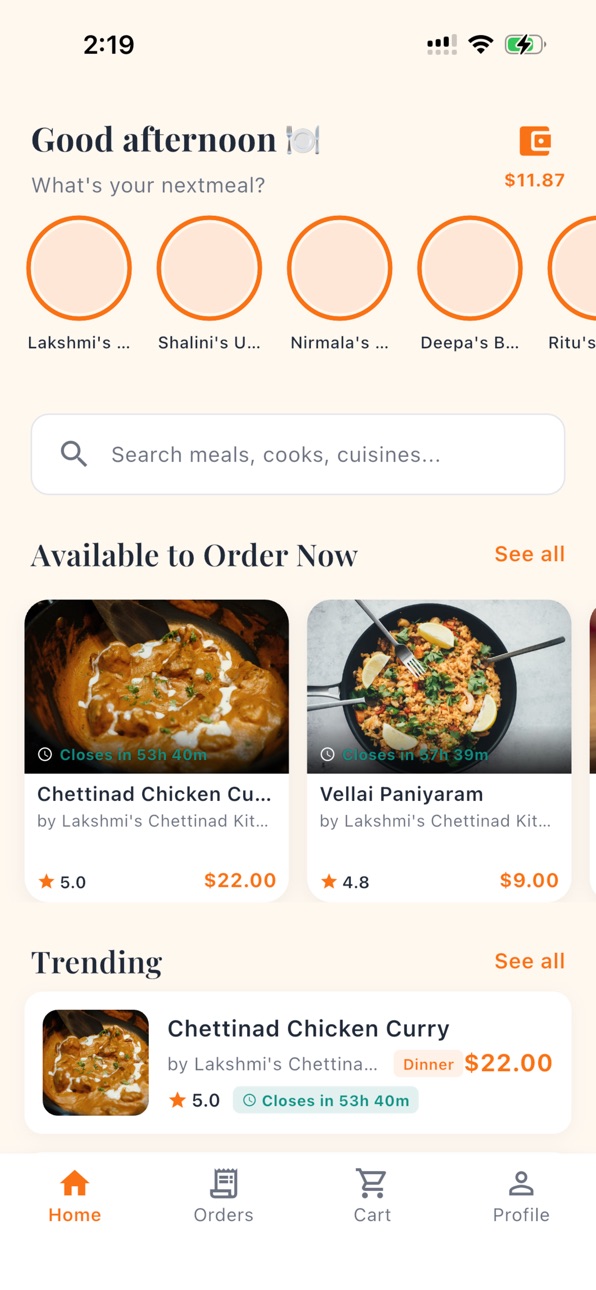Tap the Profile person icon
The width and height of the screenshot is (596, 1290).
(521, 1184)
